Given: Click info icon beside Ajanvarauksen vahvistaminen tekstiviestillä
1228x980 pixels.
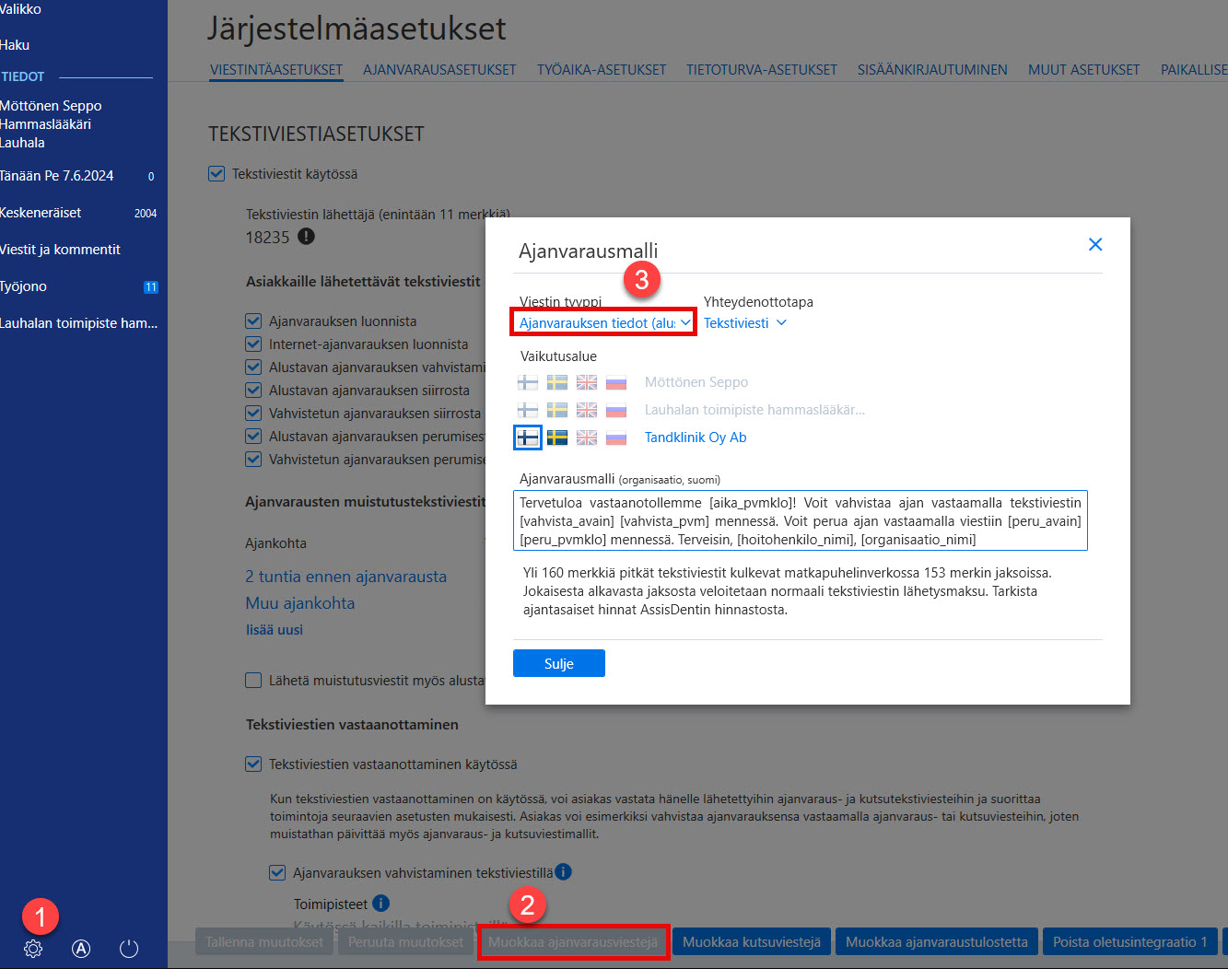Looking at the screenshot, I should [564, 871].
